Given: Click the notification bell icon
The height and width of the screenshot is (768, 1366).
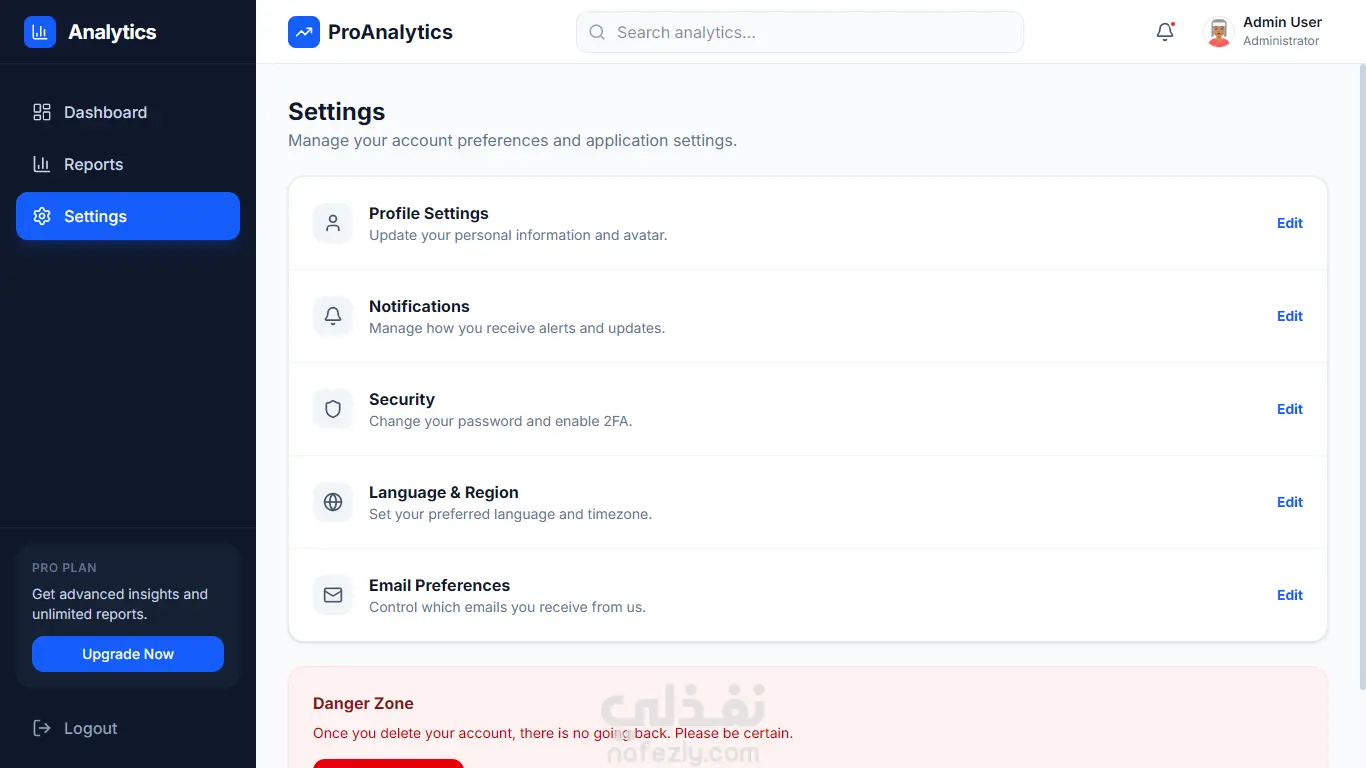Looking at the screenshot, I should tap(1165, 32).
